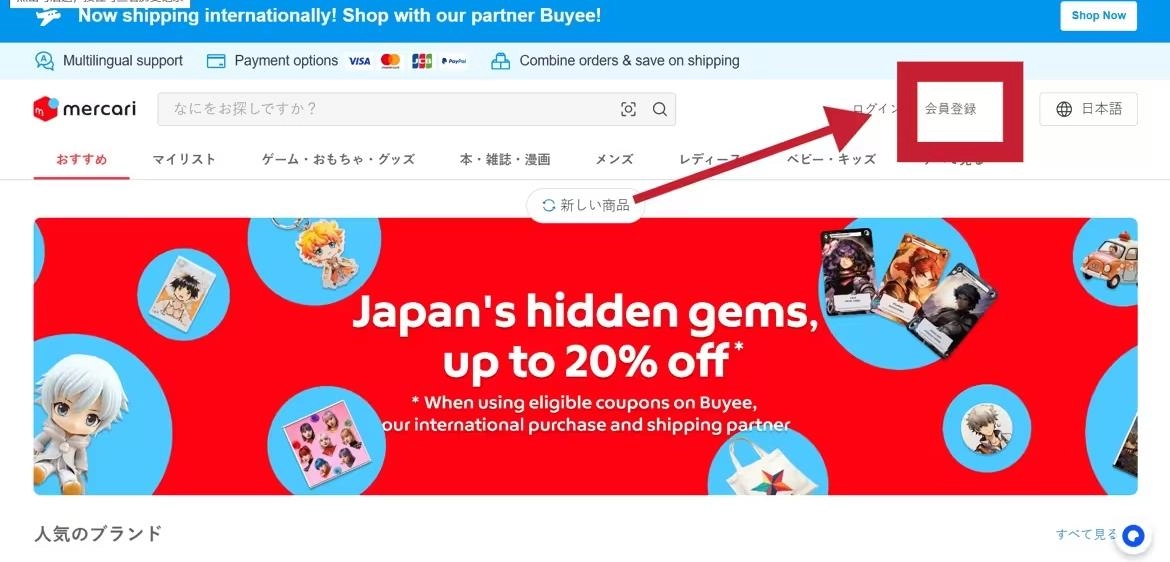Click the refresh icon in 新しい商品

[548, 205]
